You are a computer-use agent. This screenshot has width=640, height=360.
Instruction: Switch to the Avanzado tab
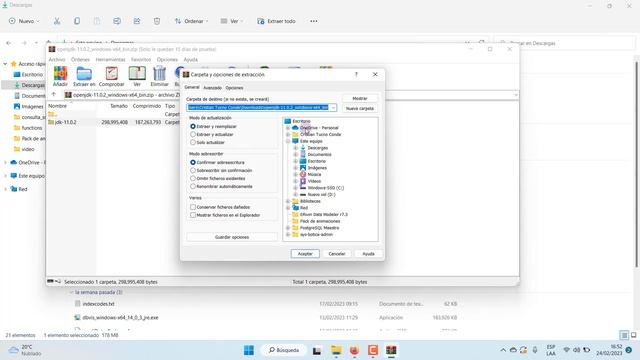click(212, 88)
